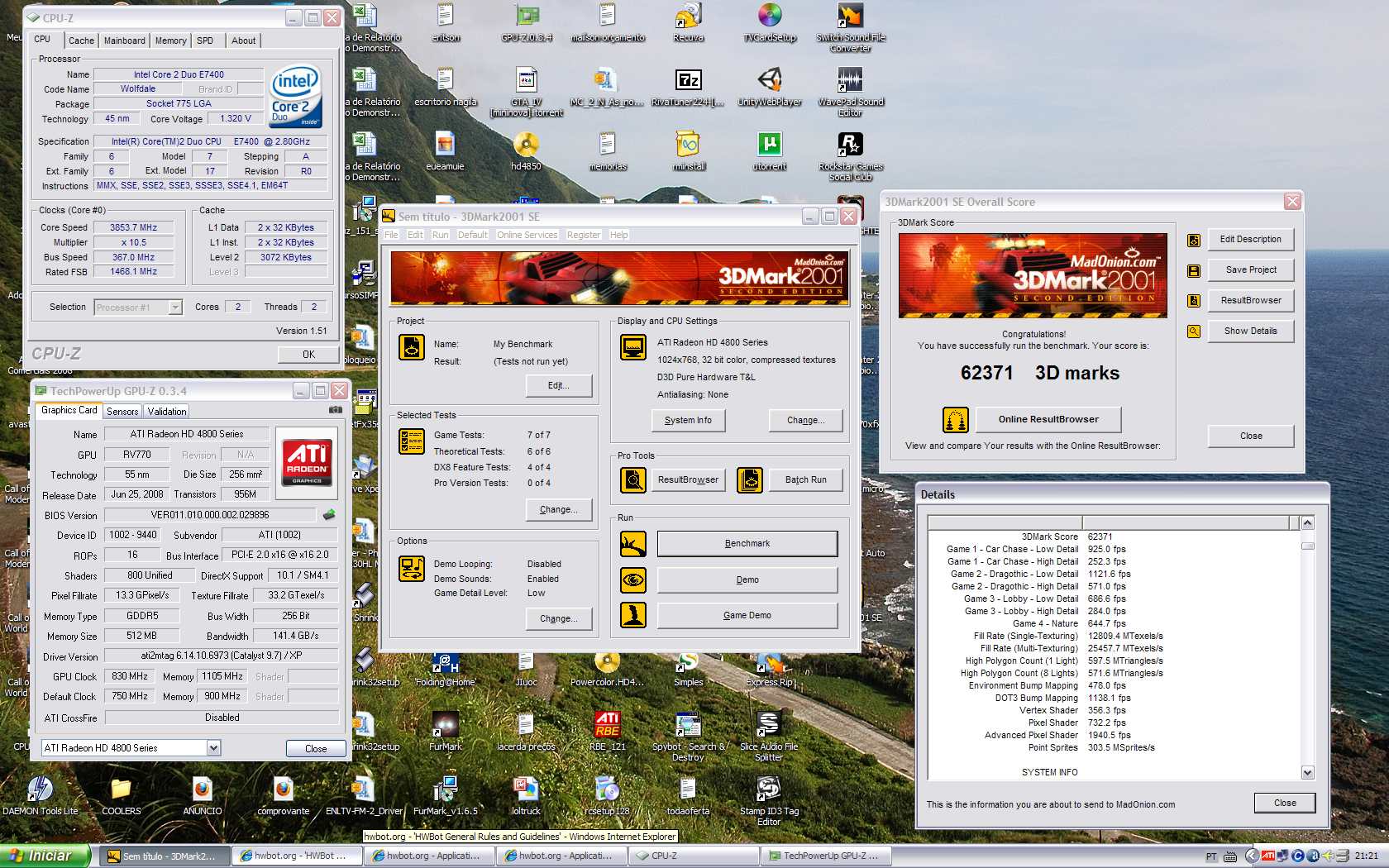This screenshot has height=868, width=1389.
Task: Switch to CPU-Z taskbar button
Action: coord(694,856)
